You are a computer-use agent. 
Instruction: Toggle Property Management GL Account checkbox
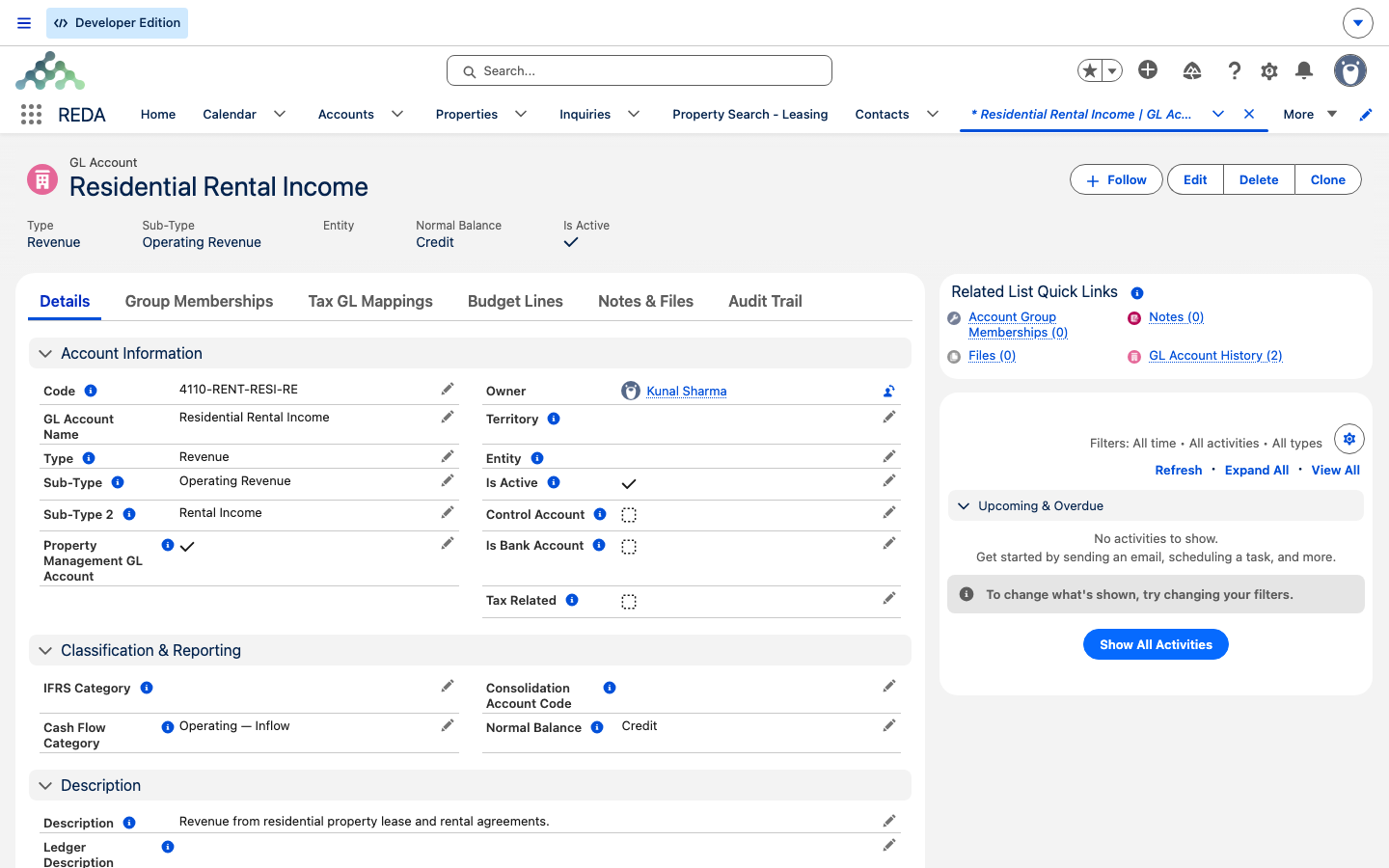coord(187,546)
